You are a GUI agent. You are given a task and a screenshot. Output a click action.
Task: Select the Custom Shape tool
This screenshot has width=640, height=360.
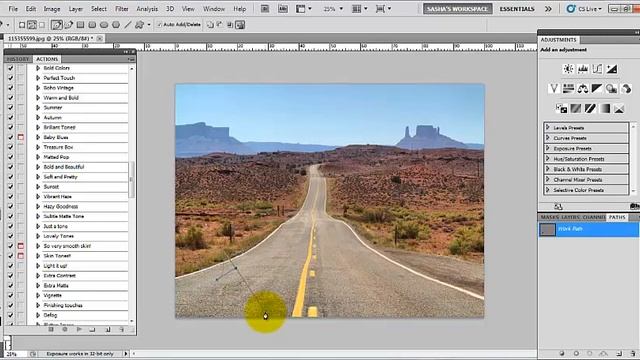[140, 25]
